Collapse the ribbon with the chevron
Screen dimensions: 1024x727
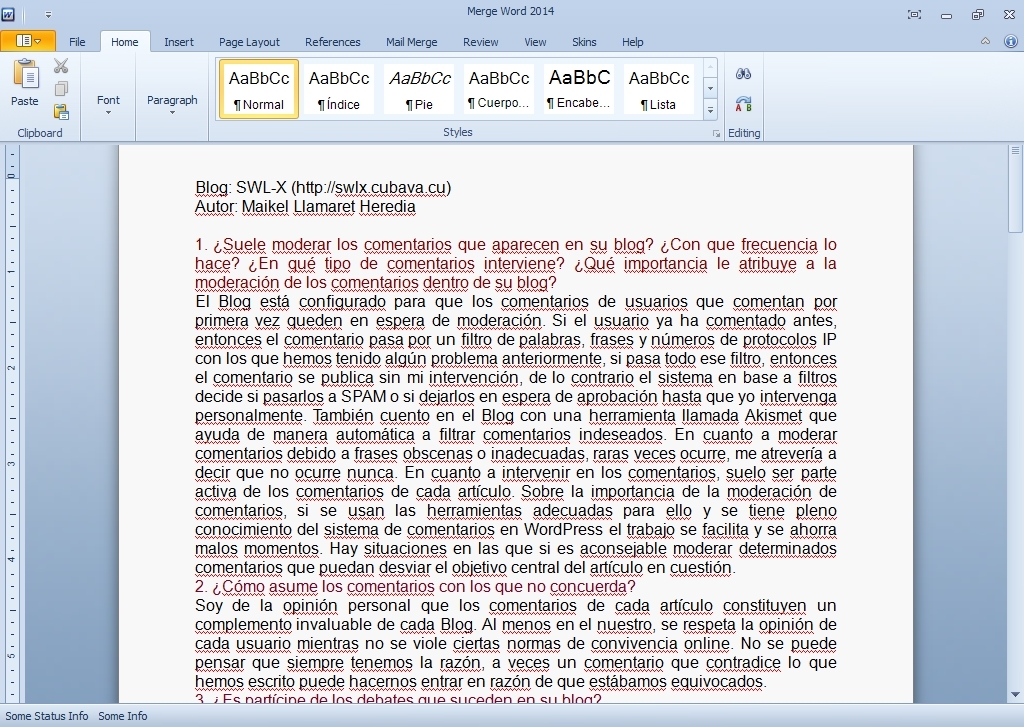point(985,41)
